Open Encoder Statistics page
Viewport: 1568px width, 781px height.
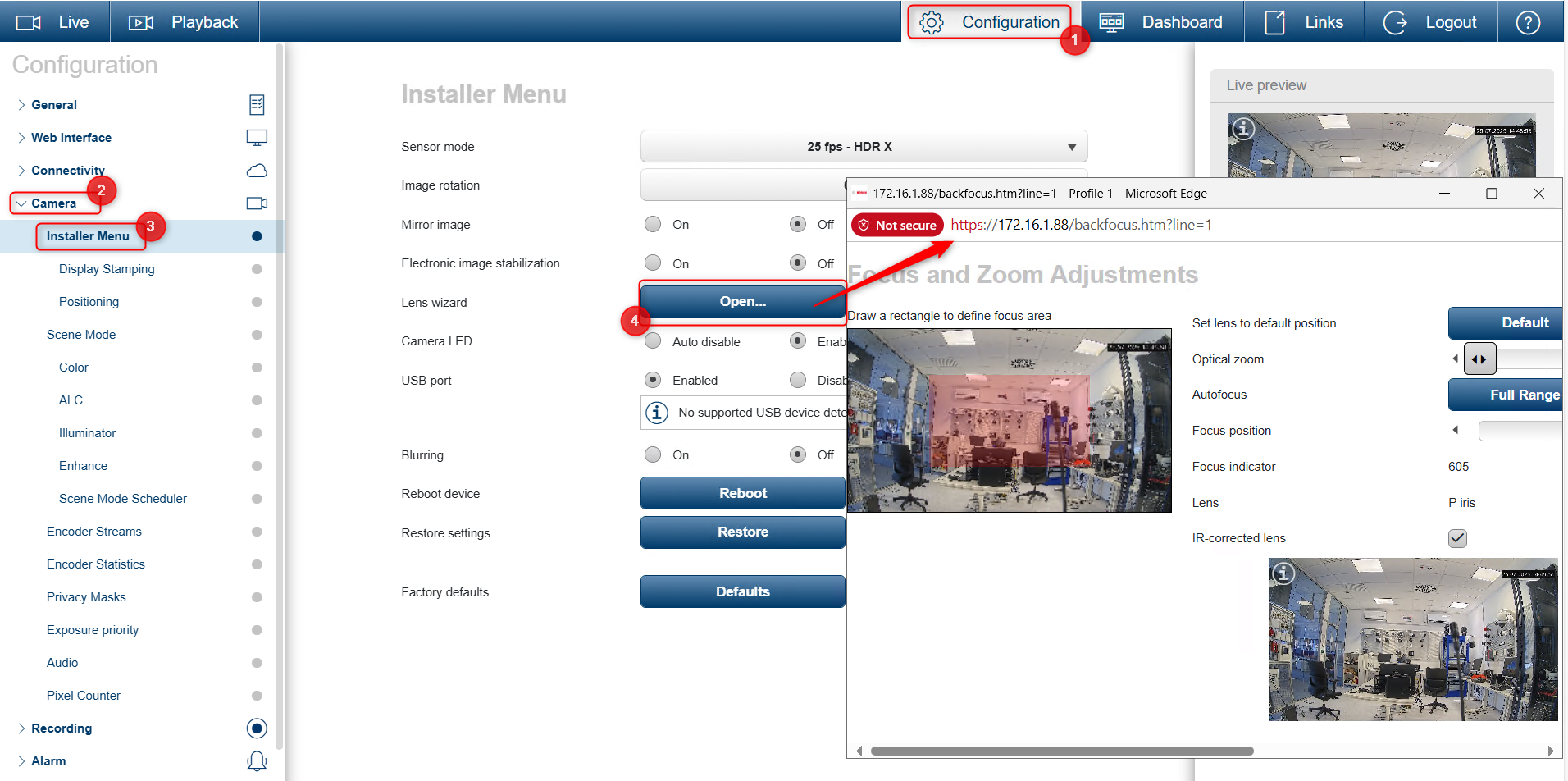[96, 564]
